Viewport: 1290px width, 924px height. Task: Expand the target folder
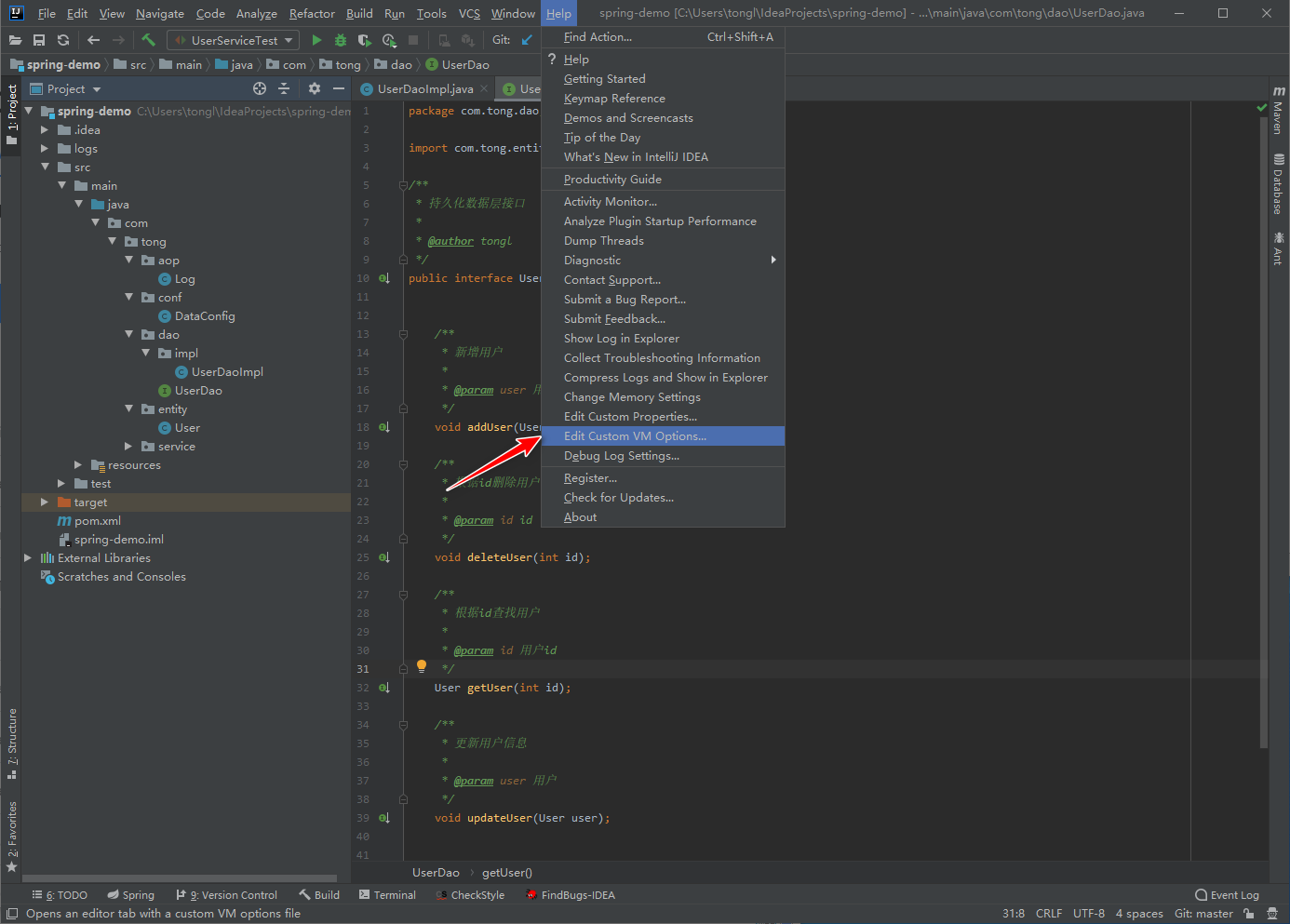(44, 502)
